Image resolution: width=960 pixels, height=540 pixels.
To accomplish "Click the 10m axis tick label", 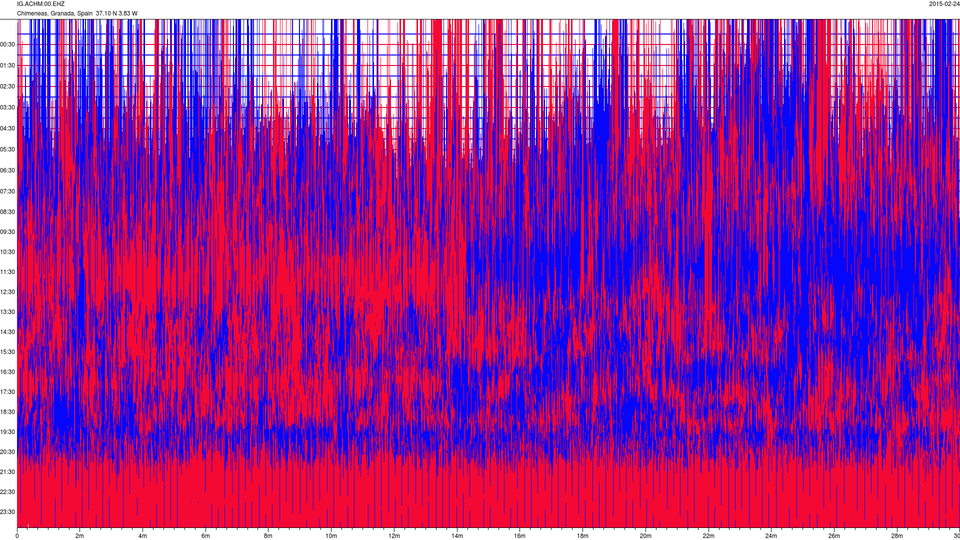I will (331, 536).
